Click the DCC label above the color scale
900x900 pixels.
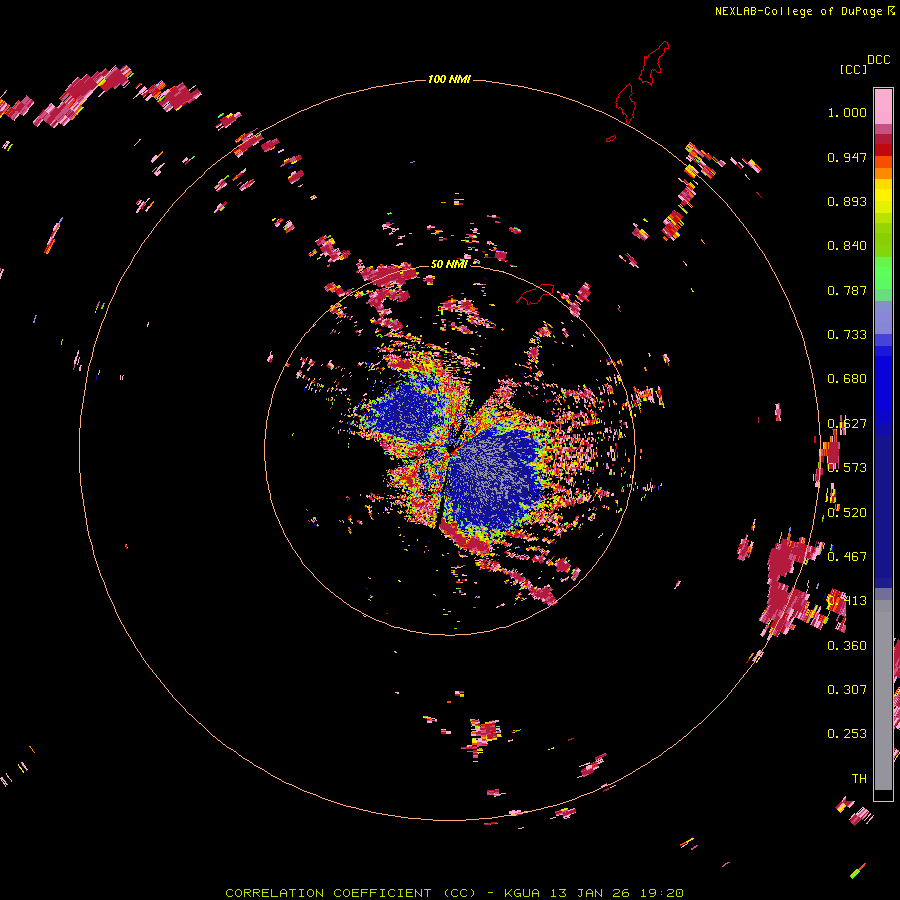pyautogui.click(x=878, y=60)
